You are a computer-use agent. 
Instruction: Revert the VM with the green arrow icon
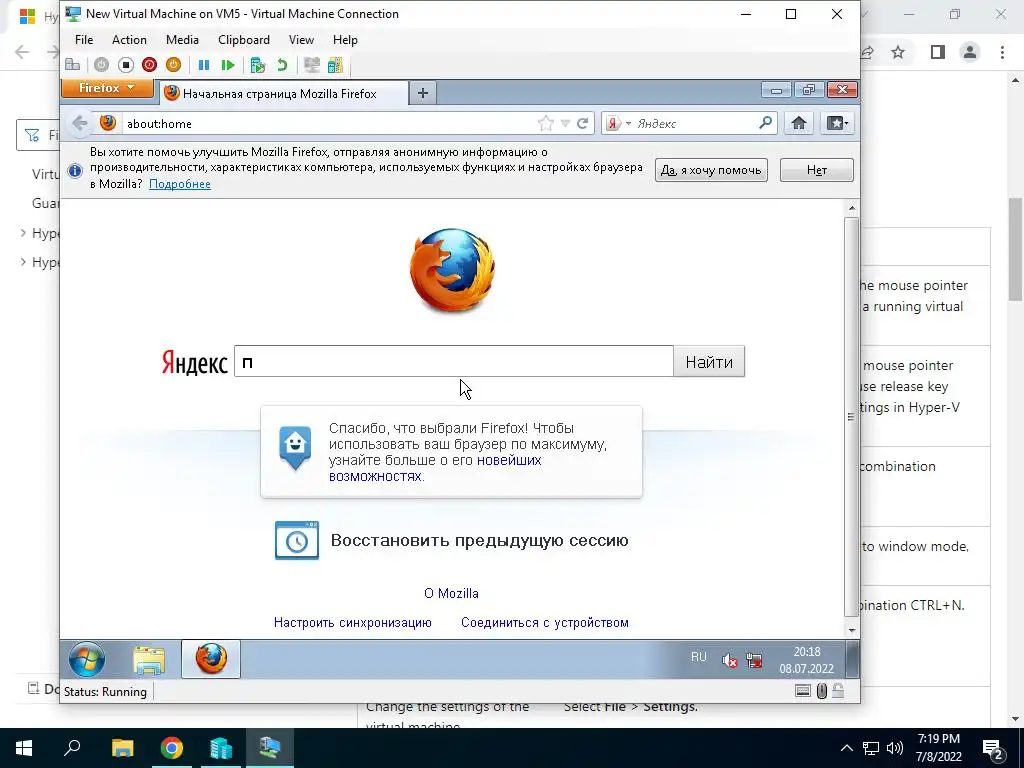282,65
